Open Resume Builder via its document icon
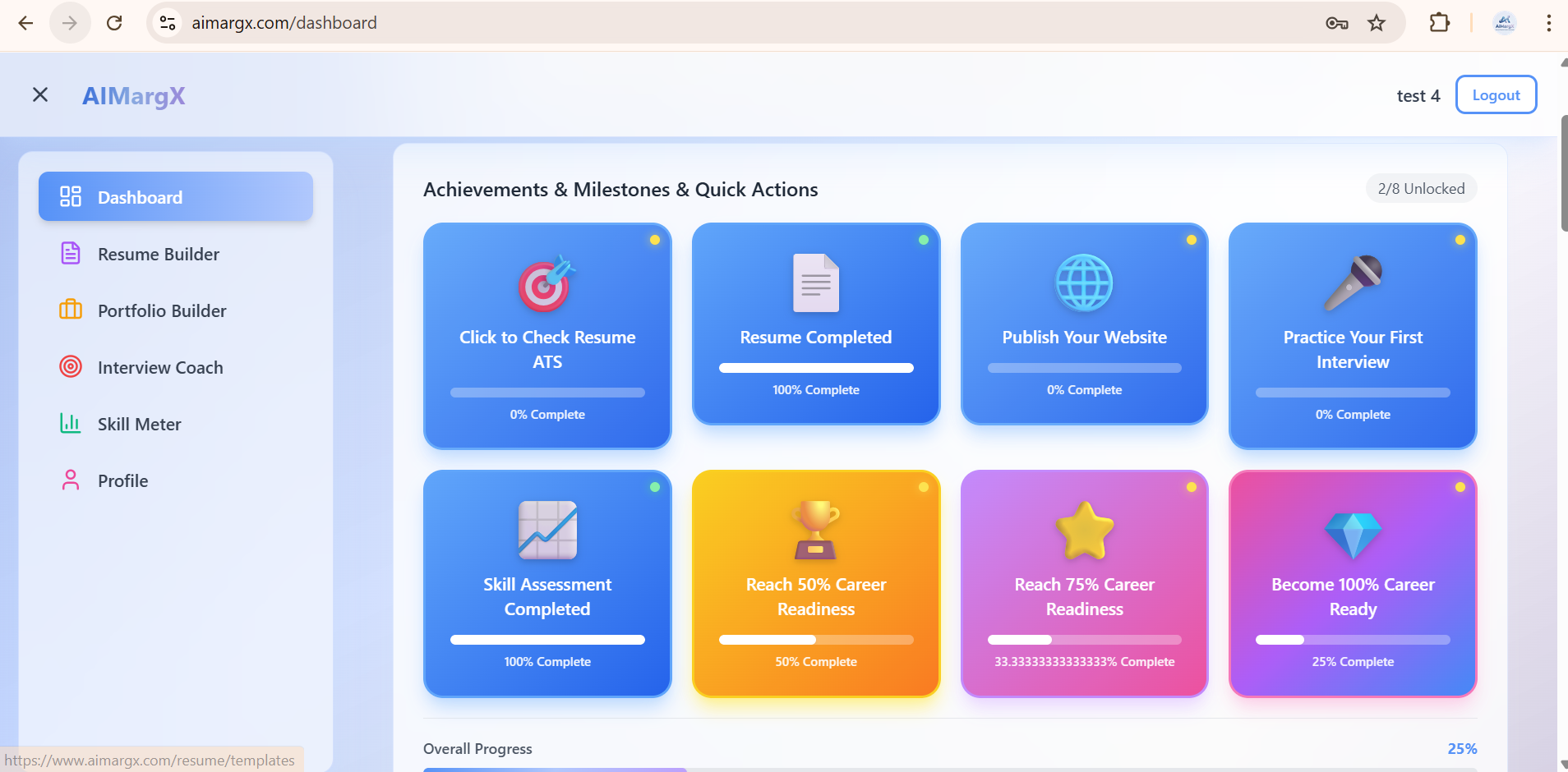Screen dimensions: 1568x772 [x=71, y=253]
